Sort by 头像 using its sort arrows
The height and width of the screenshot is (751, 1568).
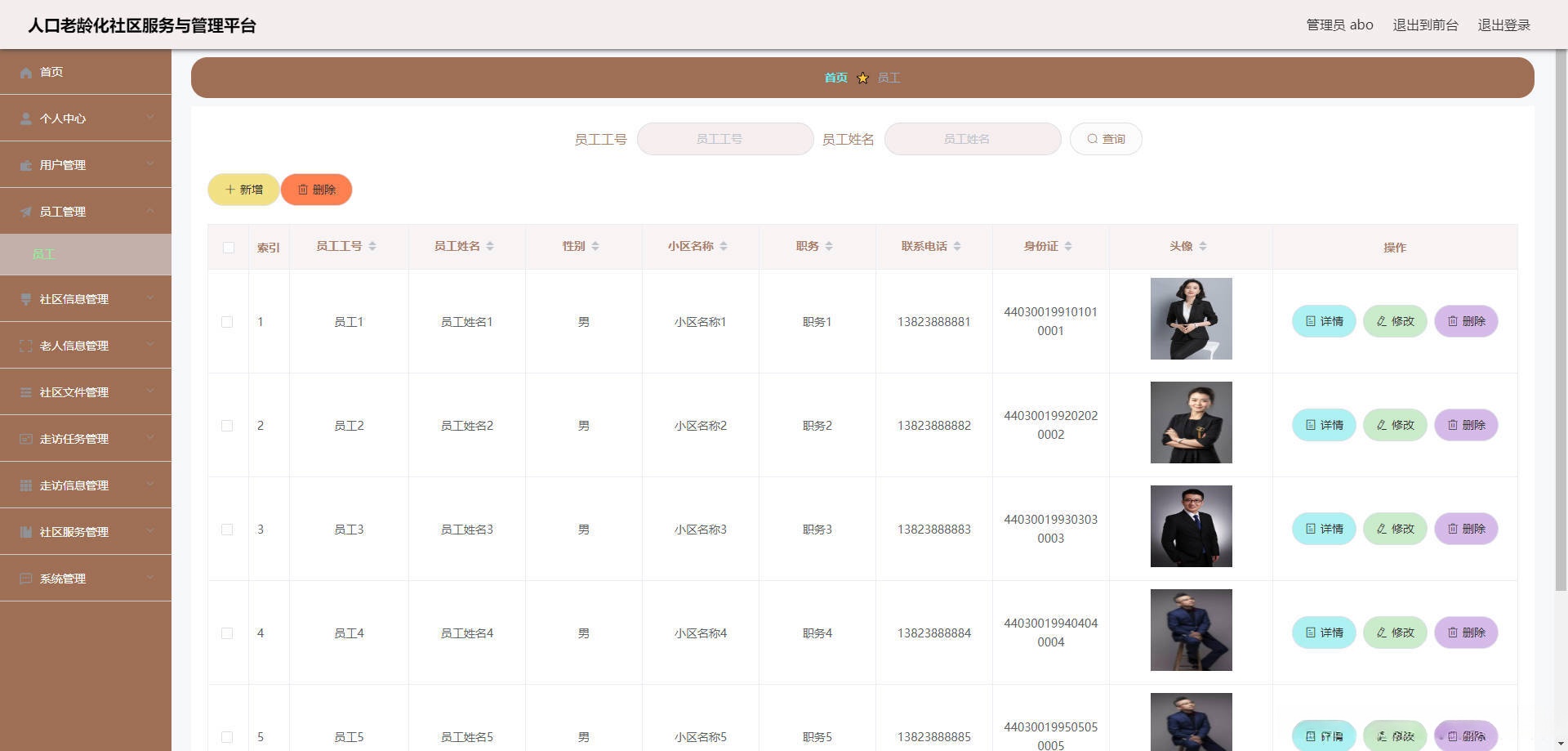1203,247
